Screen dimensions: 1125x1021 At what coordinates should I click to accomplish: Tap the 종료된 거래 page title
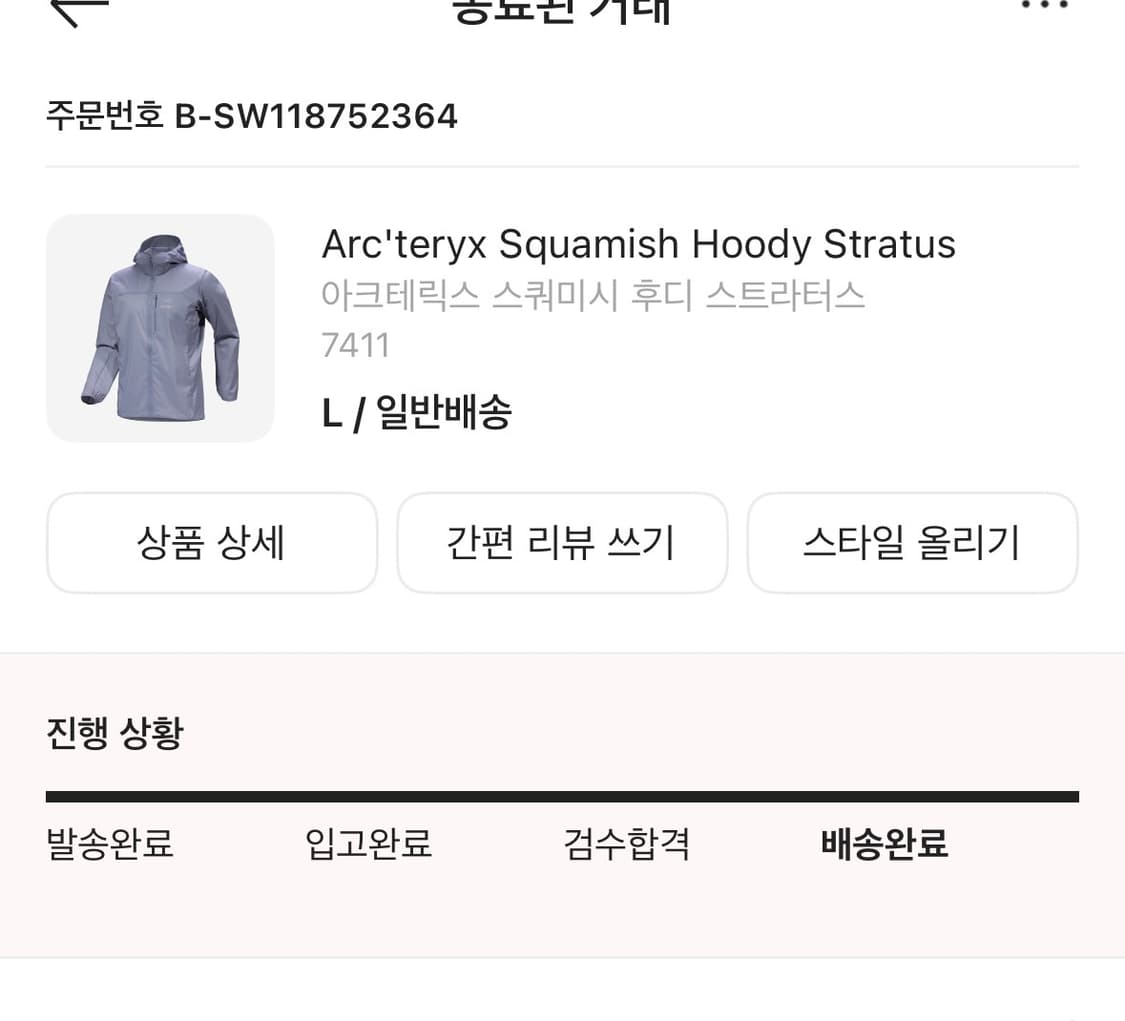pyautogui.click(x=562, y=10)
